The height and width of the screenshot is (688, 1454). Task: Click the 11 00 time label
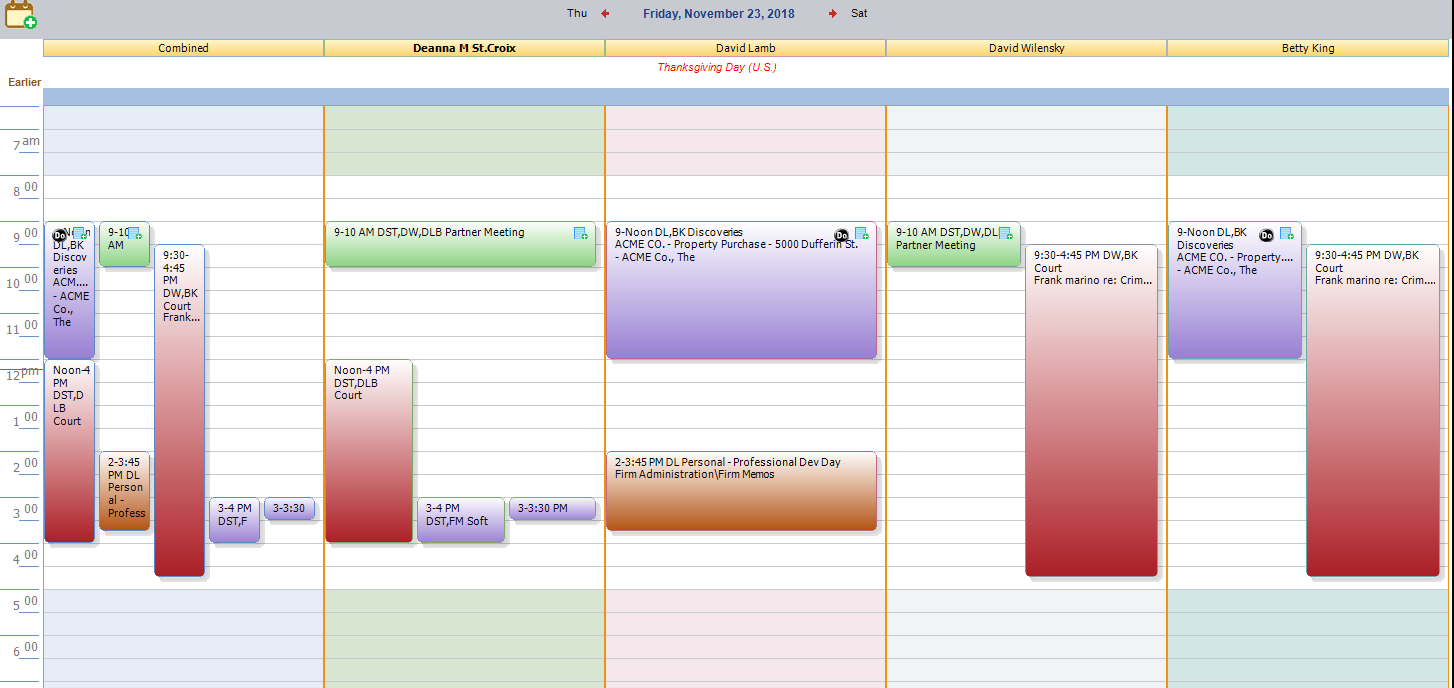pos(24,327)
